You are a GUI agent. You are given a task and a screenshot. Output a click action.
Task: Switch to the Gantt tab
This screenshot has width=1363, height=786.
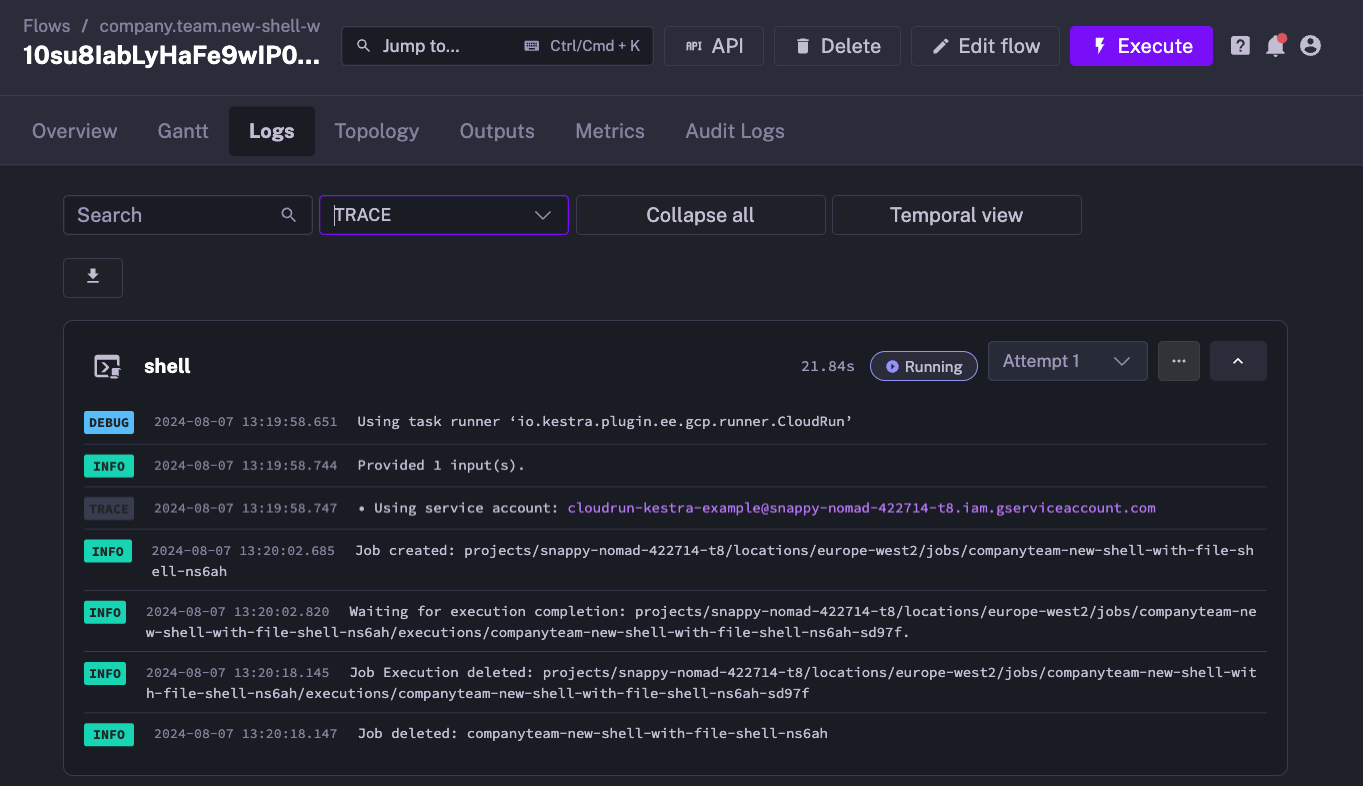[x=183, y=131]
